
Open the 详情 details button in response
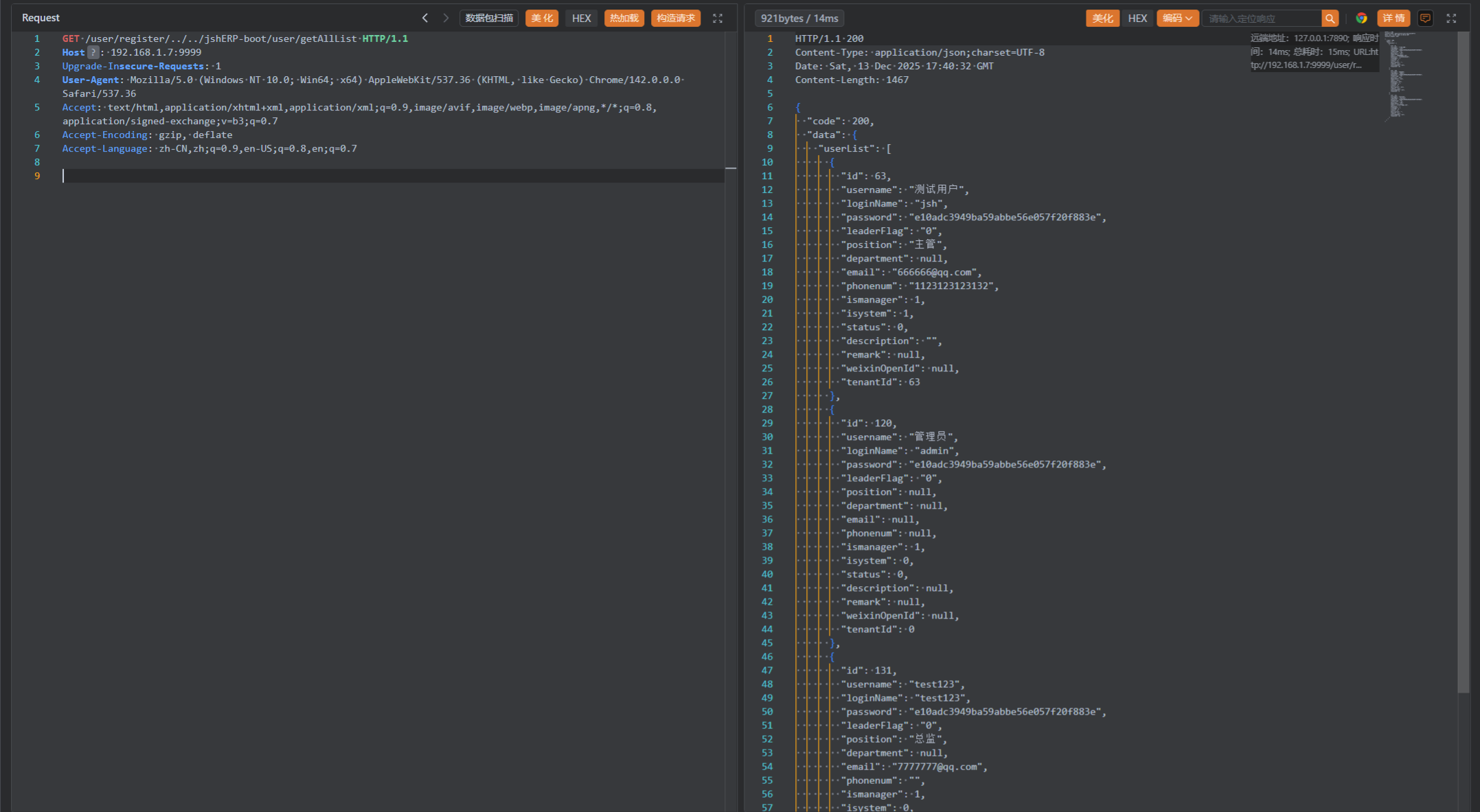pos(1393,19)
